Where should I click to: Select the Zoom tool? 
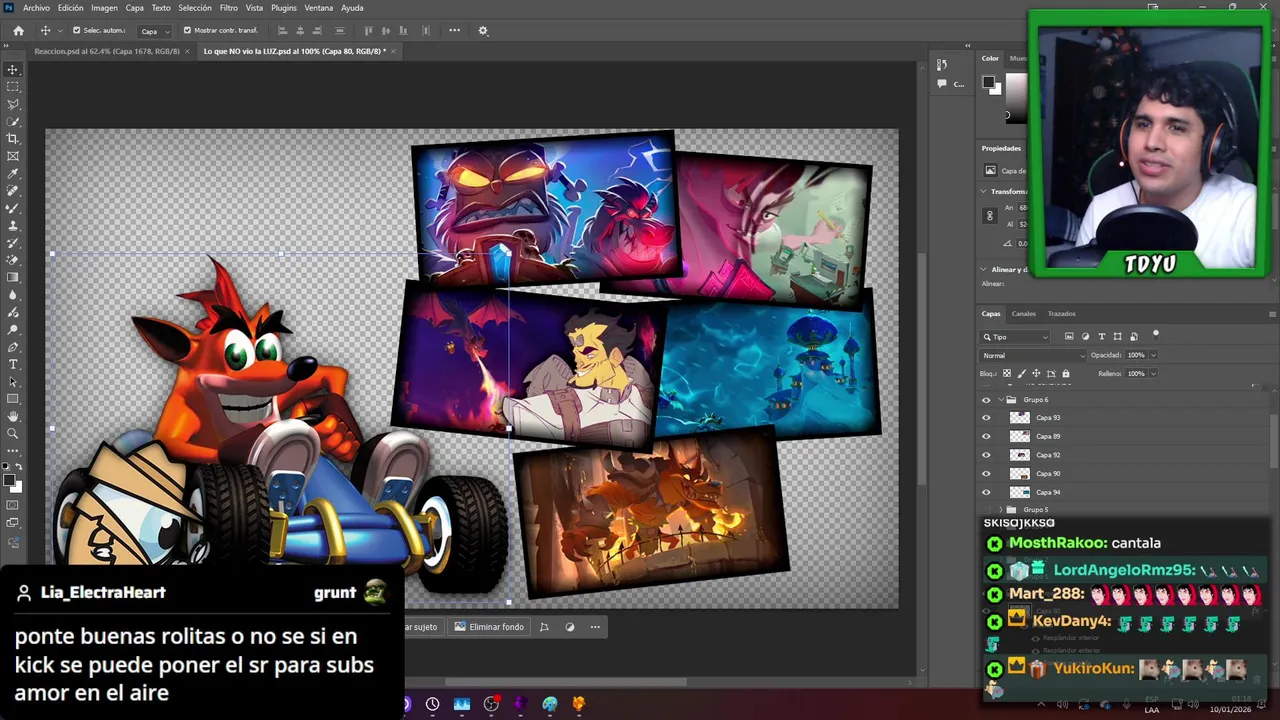13,434
